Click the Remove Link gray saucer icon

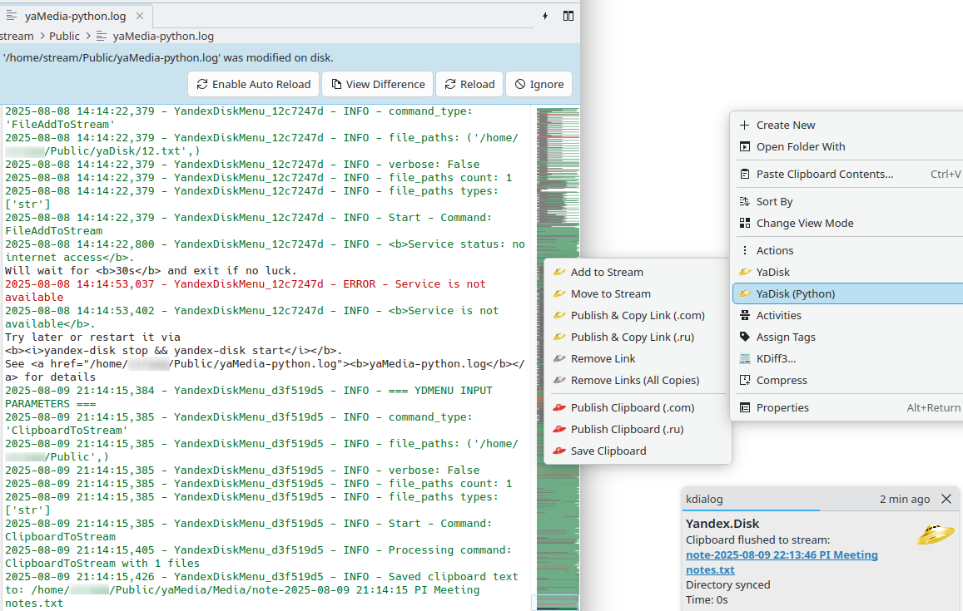pos(559,359)
